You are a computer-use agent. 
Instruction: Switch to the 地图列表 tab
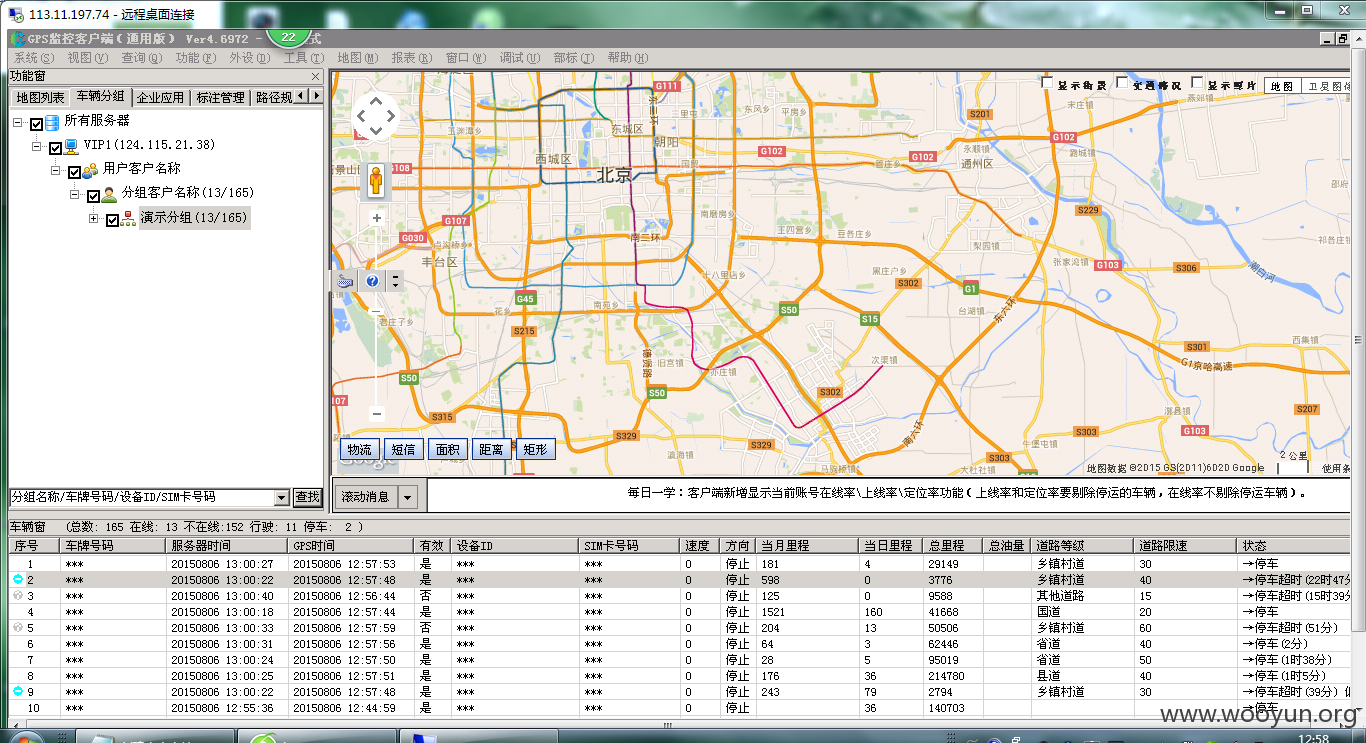[x=40, y=97]
